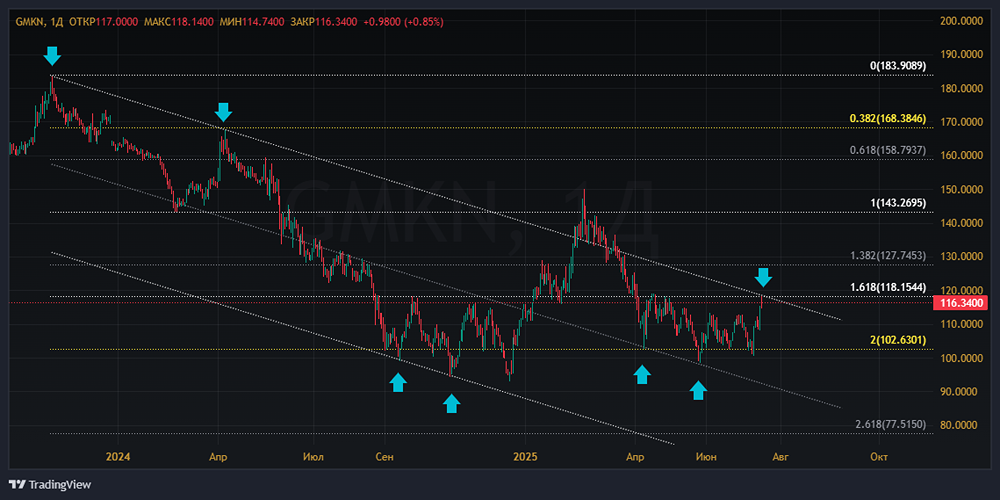Click the 130.0000 price axis label
Viewport: 1000px width, 500px height.
point(960,256)
